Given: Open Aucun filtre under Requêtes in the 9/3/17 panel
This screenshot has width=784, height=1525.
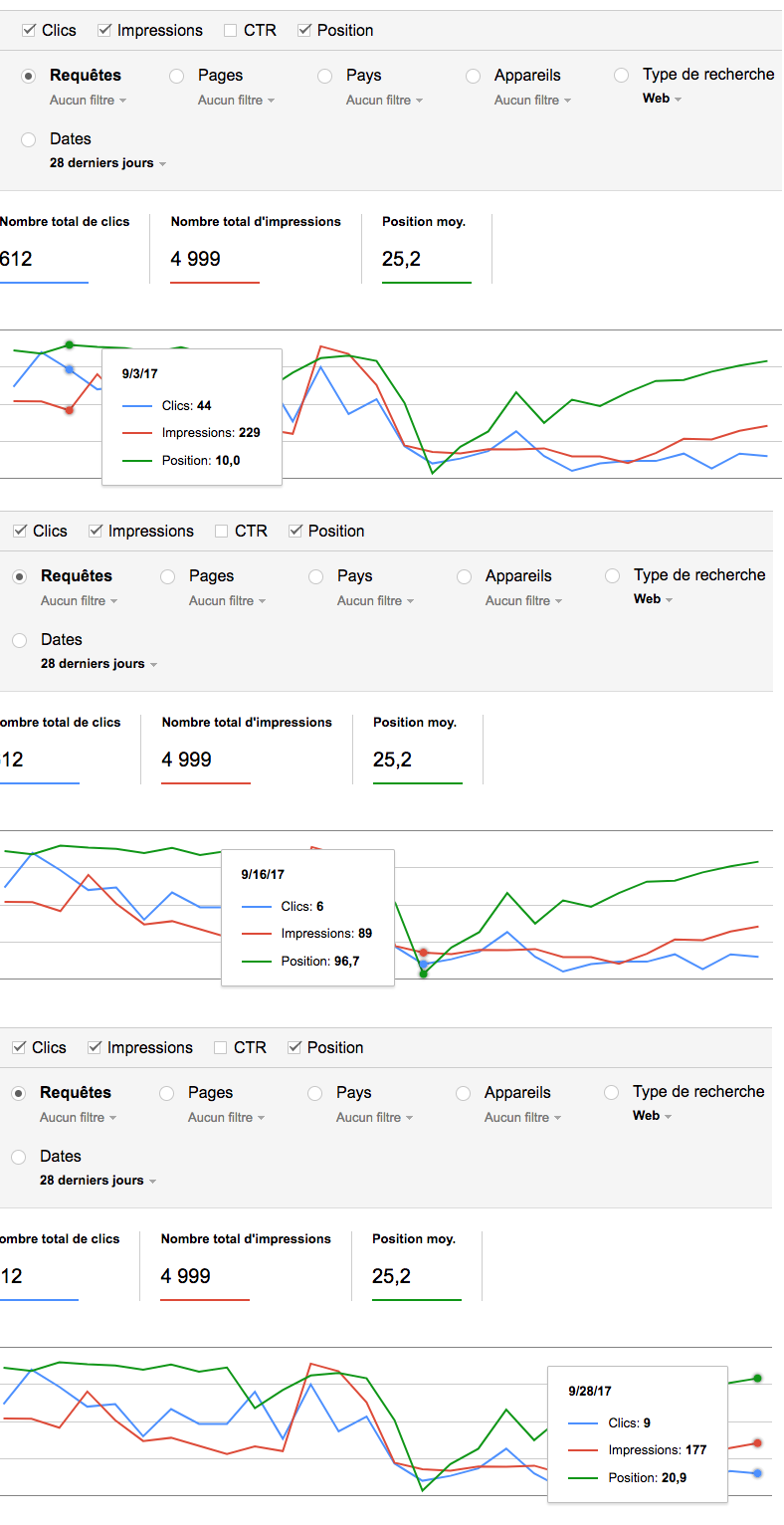Looking at the screenshot, I should [x=89, y=101].
